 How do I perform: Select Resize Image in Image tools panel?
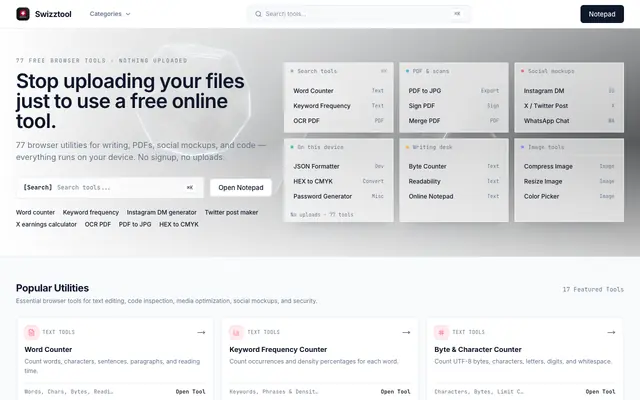tap(569, 181)
